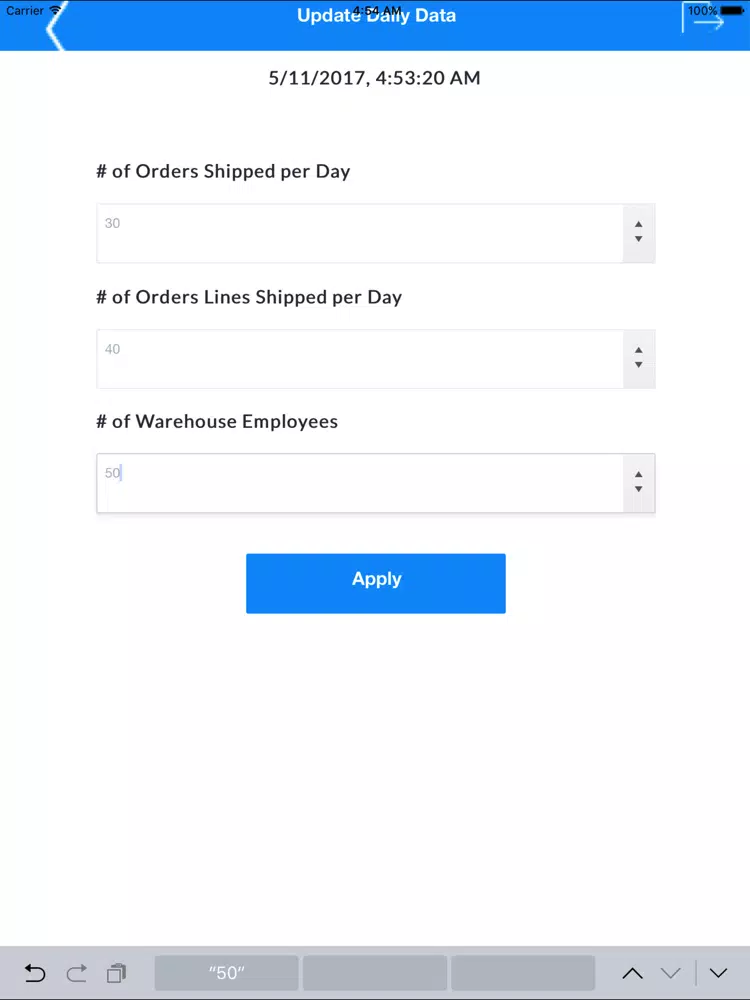
Task: Increase Orders Shipped per Day value
Action: (x=638, y=223)
